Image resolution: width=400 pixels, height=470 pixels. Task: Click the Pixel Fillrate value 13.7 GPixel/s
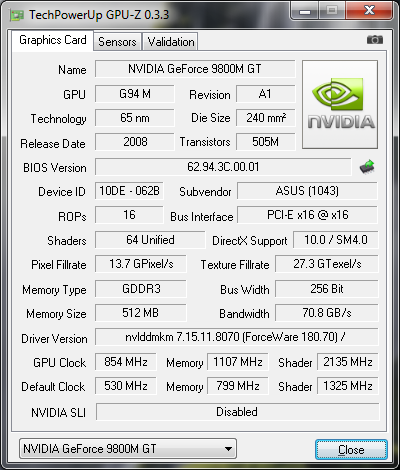click(141, 264)
